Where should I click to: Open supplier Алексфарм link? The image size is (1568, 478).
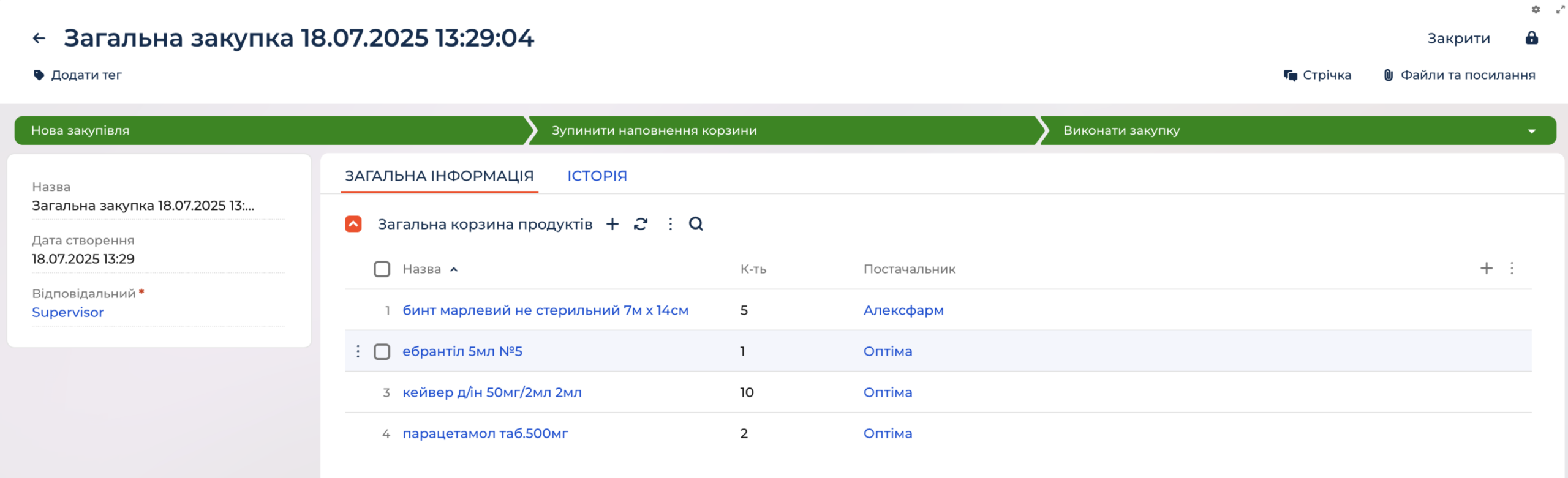point(903,310)
